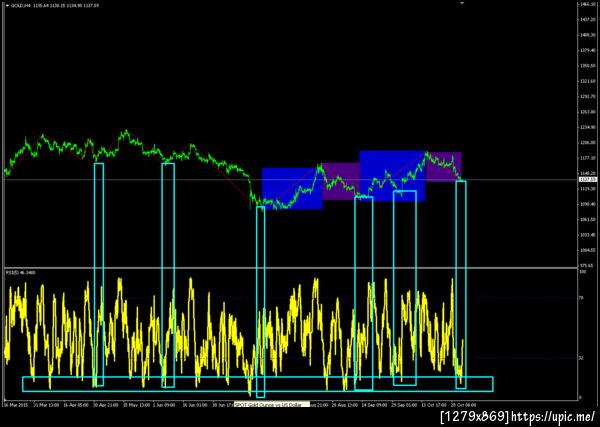Click the 15 May 13:00 time label
600x427 pixels.
[136, 405]
